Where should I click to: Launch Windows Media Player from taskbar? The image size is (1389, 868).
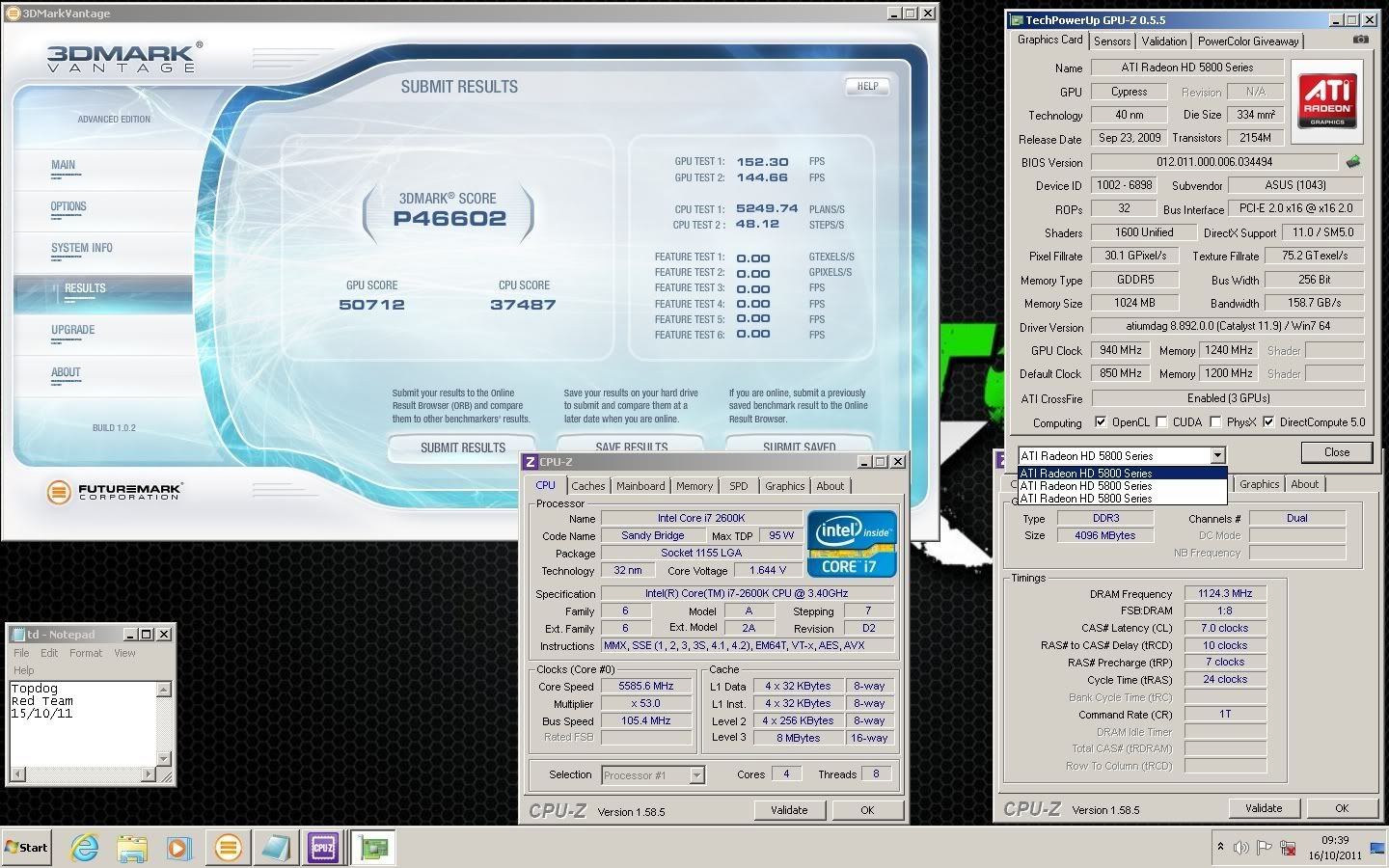(x=179, y=848)
